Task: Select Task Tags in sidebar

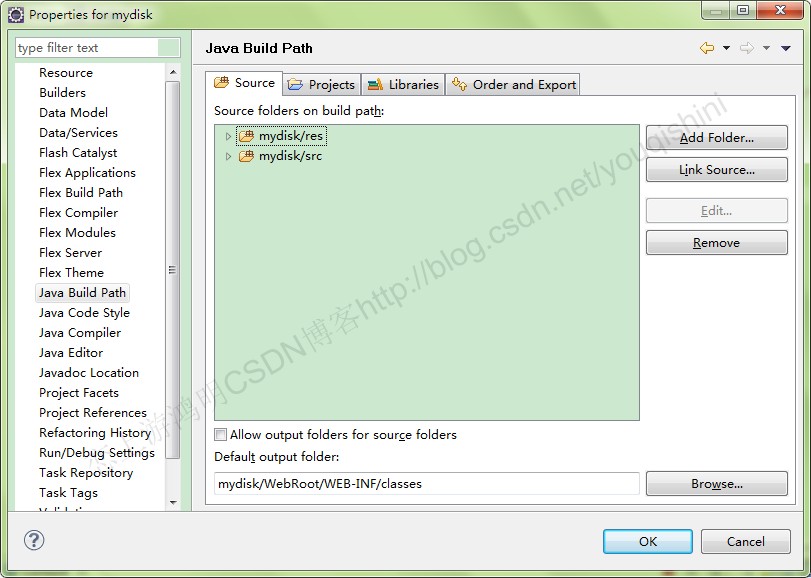Action: tap(68, 493)
